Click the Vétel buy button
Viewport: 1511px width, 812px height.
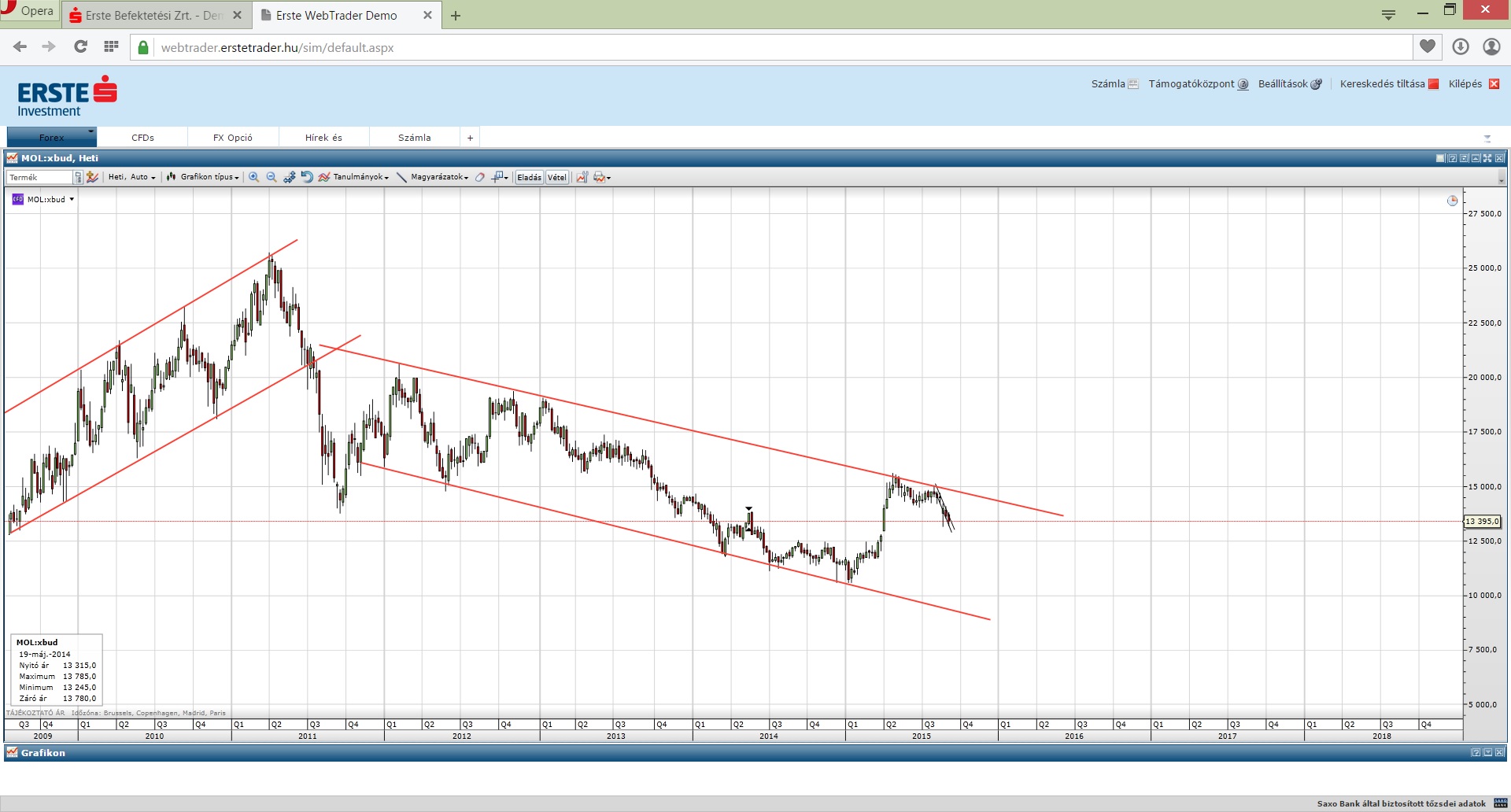click(556, 177)
